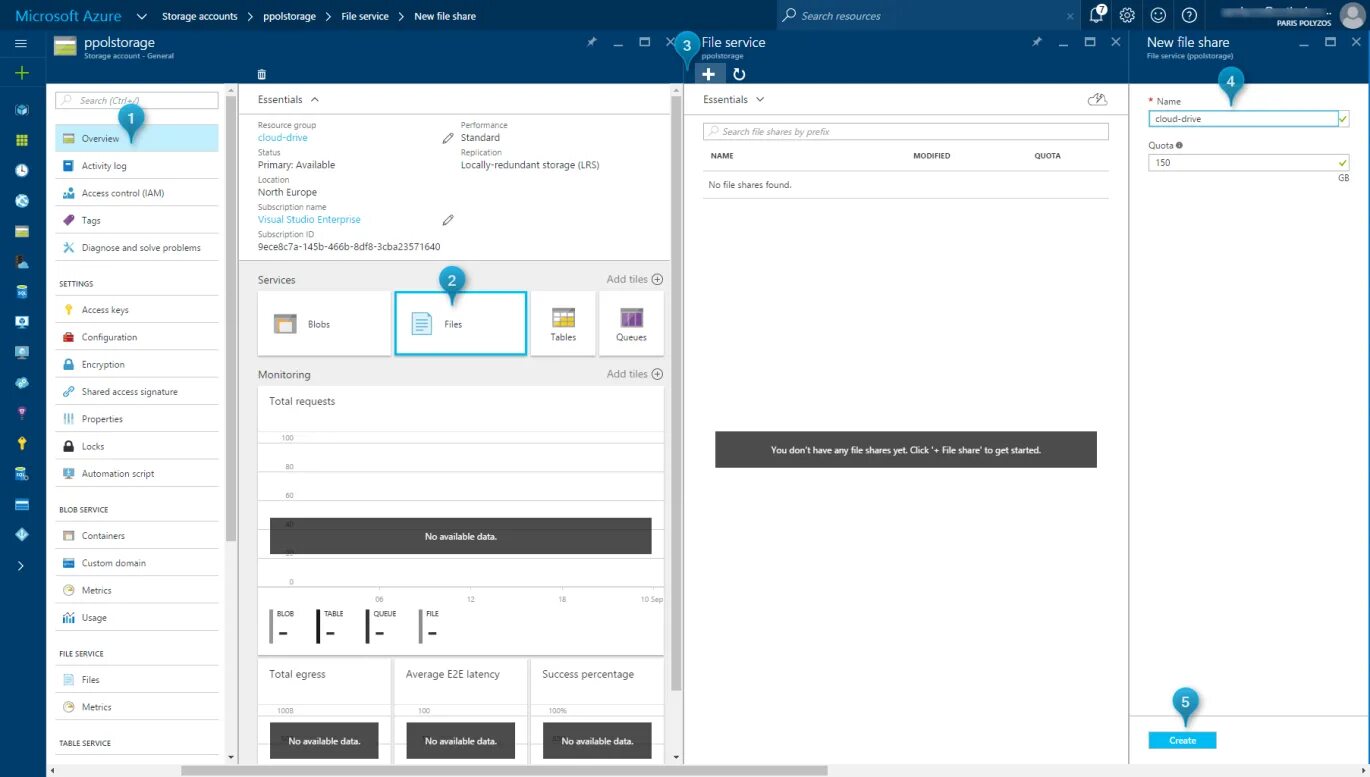Open Diagnose and solve problems
Screen dimensions: 1370x777
pos(137,247)
